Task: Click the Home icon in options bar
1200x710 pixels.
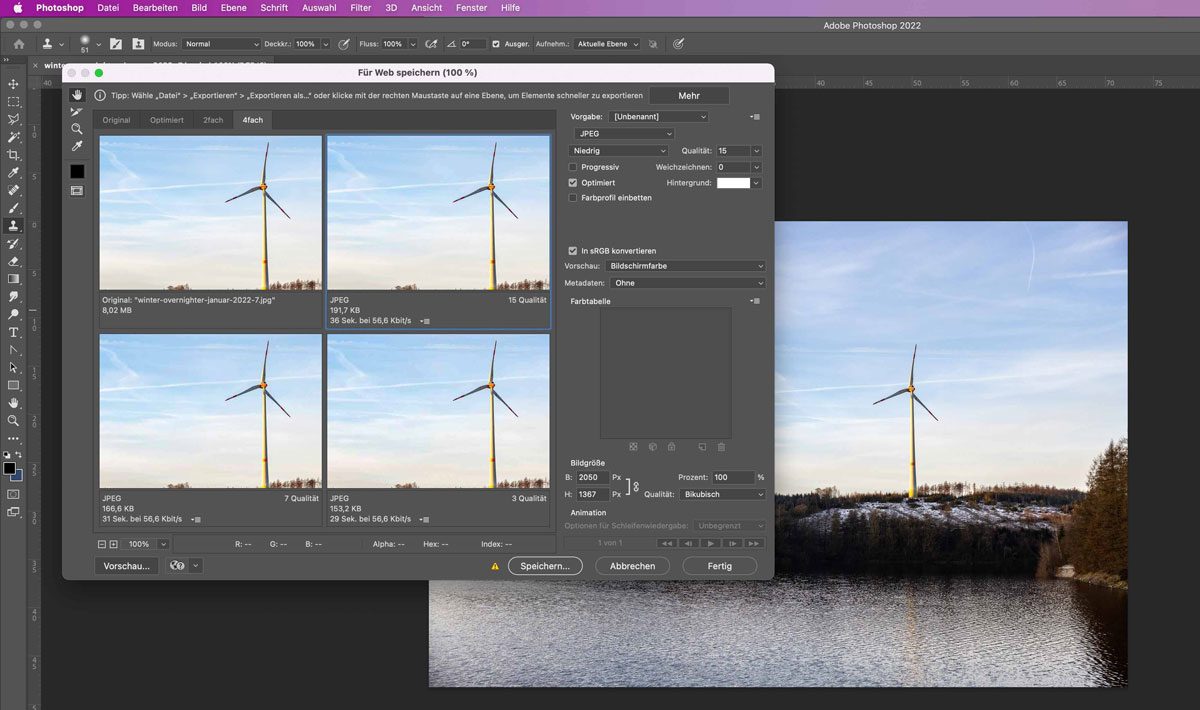Action: click(x=18, y=44)
